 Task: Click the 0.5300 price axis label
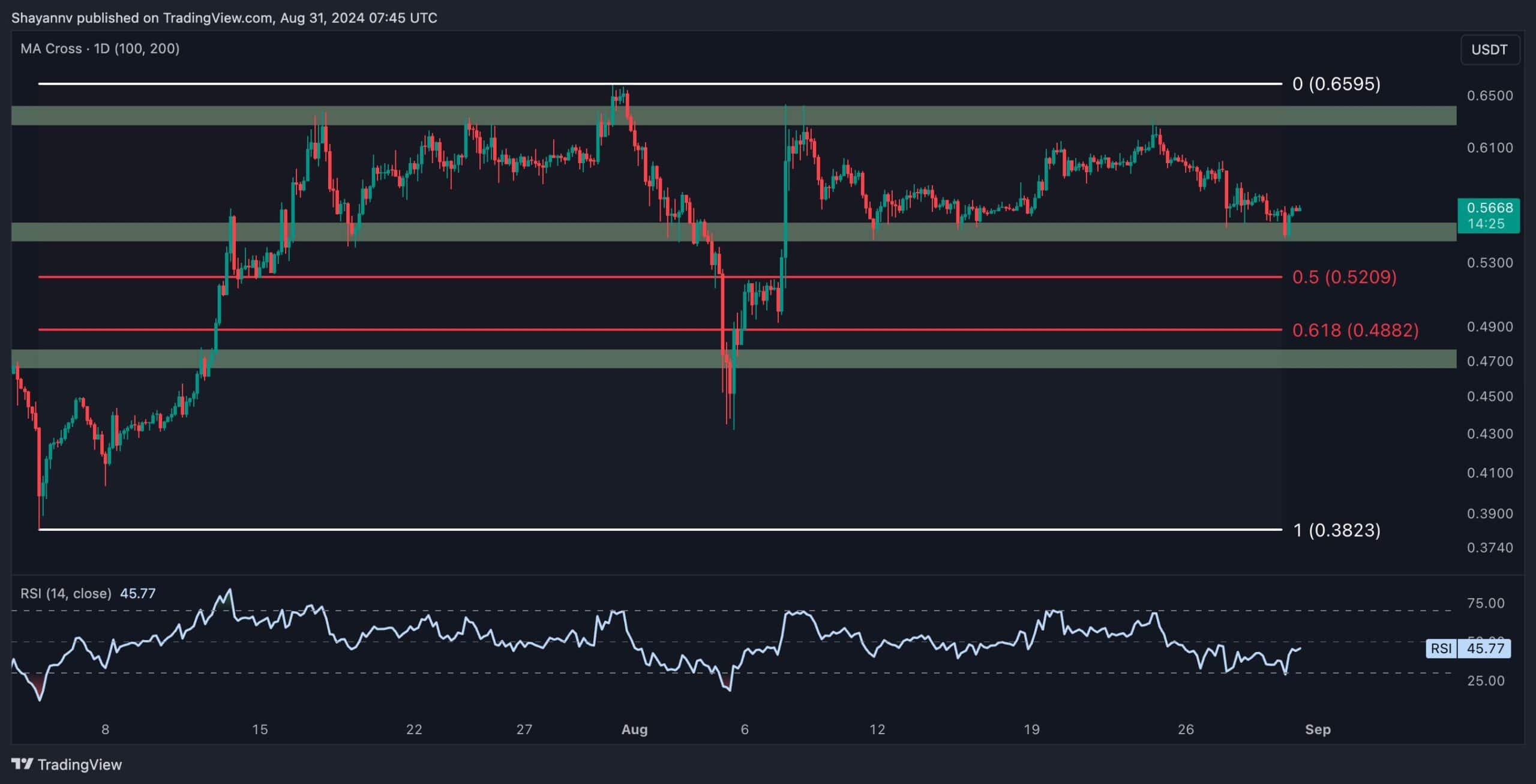pyautogui.click(x=1490, y=263)
